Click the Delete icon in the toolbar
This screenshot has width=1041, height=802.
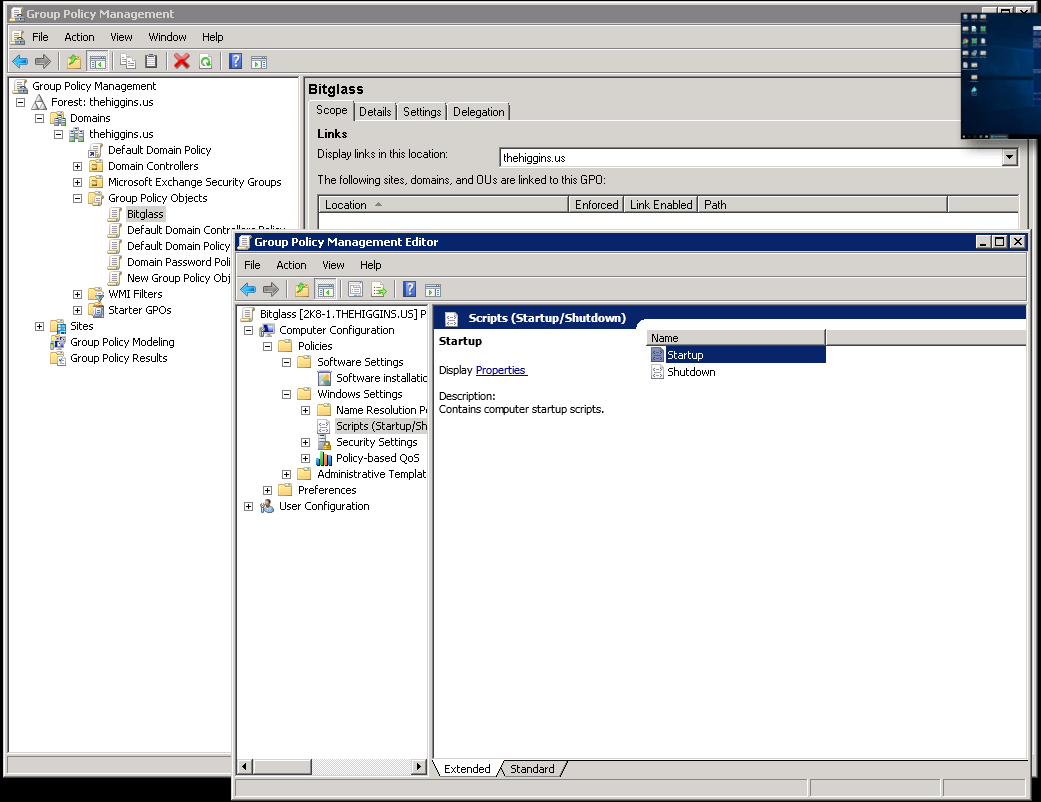(x=180, y=60)
